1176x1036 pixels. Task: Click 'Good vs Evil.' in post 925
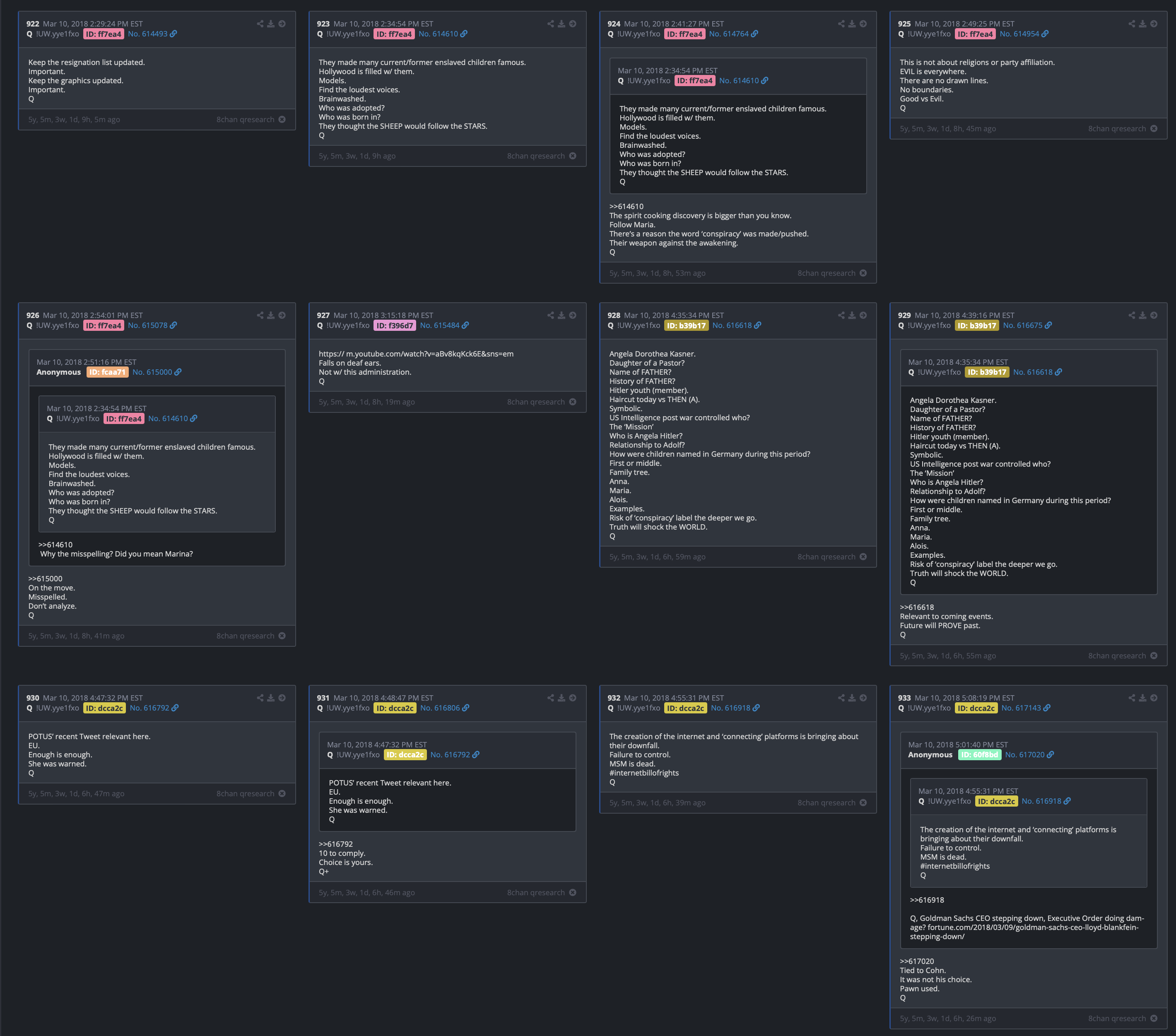(922, 99)
